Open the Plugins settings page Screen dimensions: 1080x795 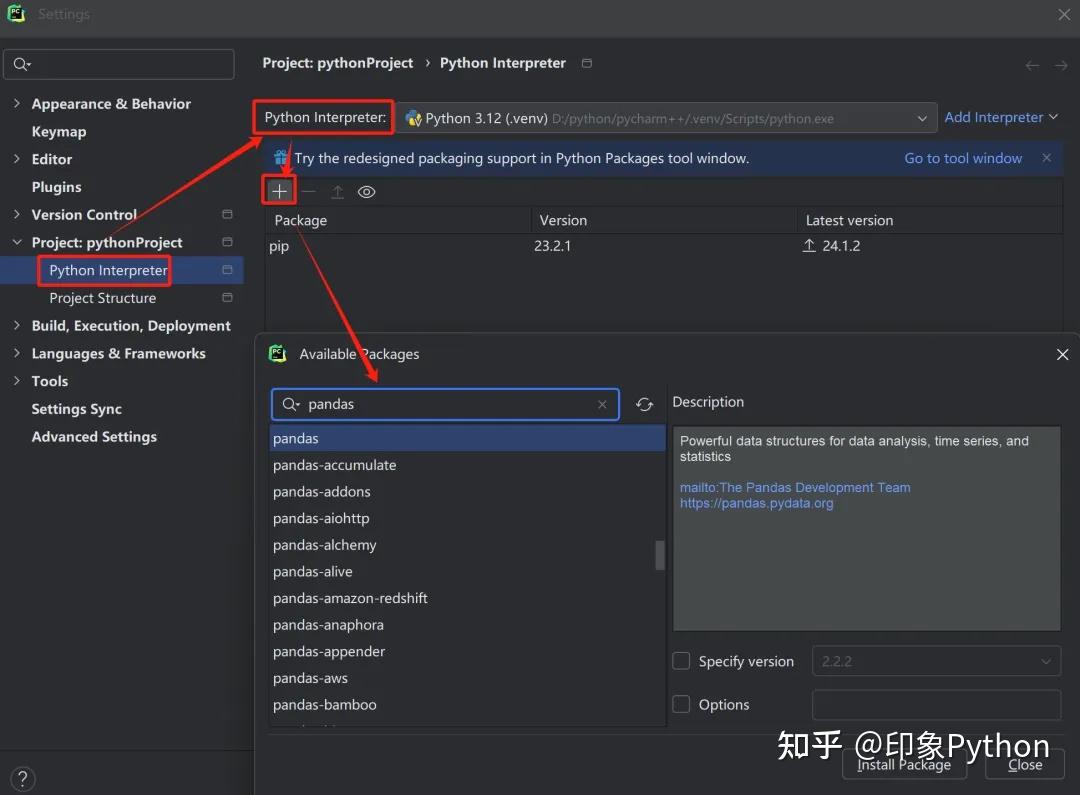click(x=57, y=187)
